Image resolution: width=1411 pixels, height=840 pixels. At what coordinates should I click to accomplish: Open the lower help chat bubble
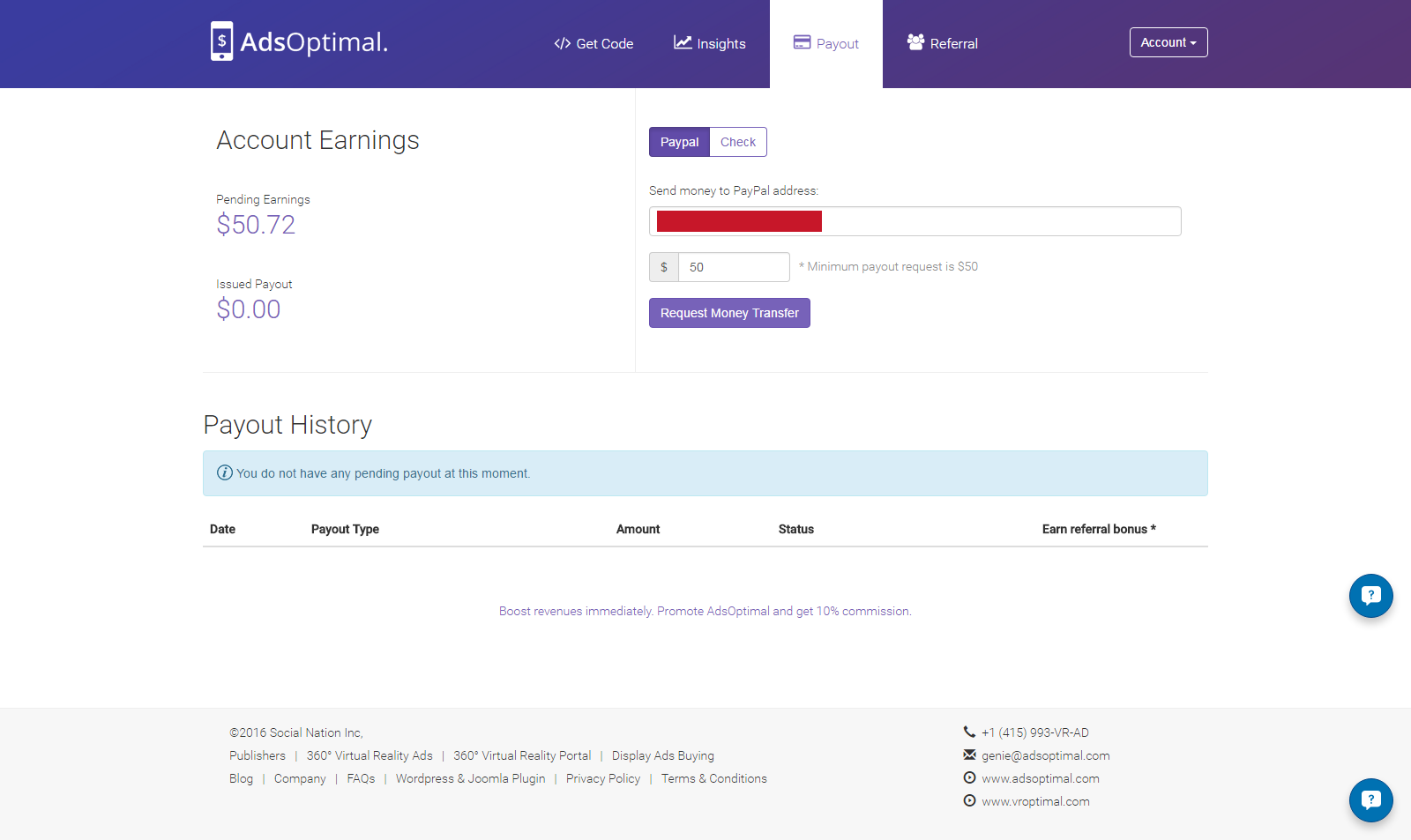[1371, 800]
